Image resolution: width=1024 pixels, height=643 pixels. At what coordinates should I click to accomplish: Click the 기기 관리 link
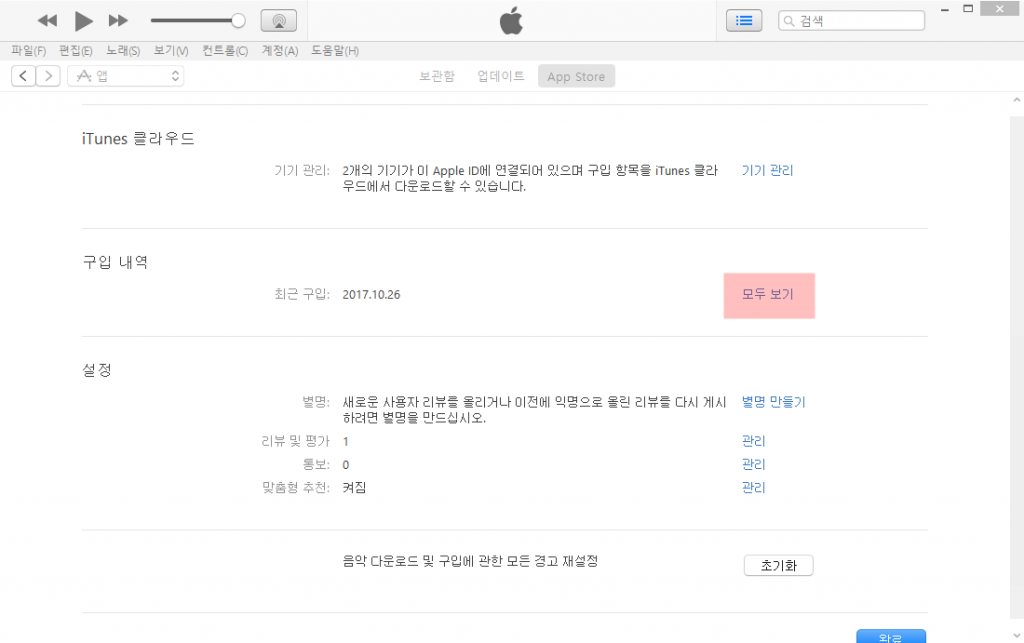click(x=767, y=171)
